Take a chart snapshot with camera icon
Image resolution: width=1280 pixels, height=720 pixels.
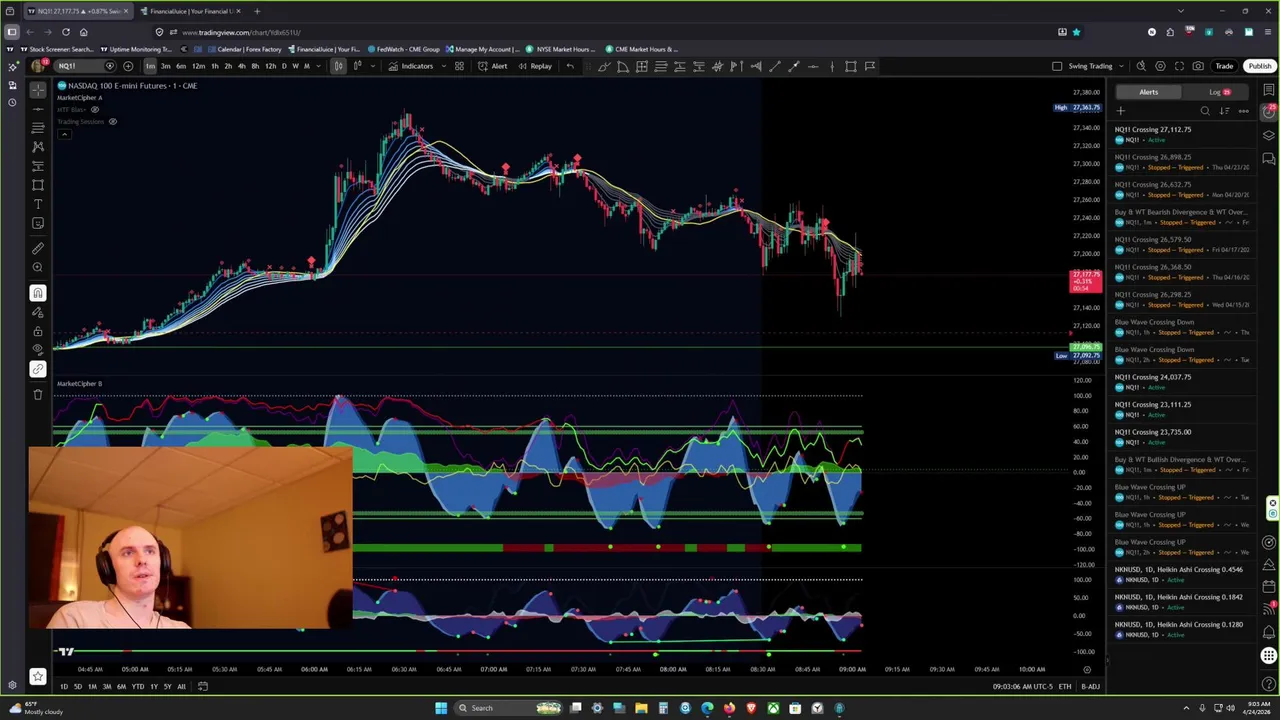(x=1198, y=66)
